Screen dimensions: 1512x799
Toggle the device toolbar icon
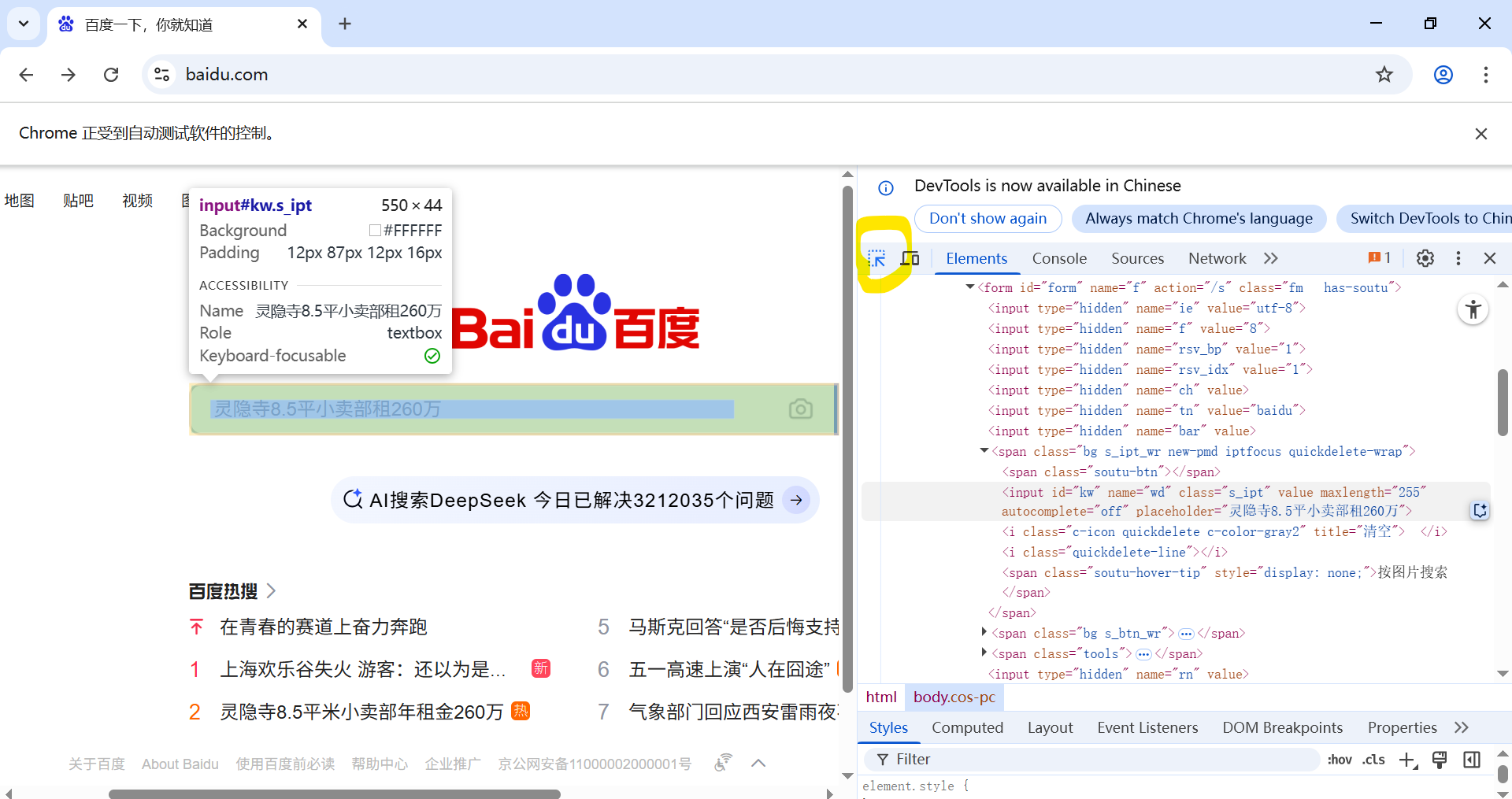point(910,258)
